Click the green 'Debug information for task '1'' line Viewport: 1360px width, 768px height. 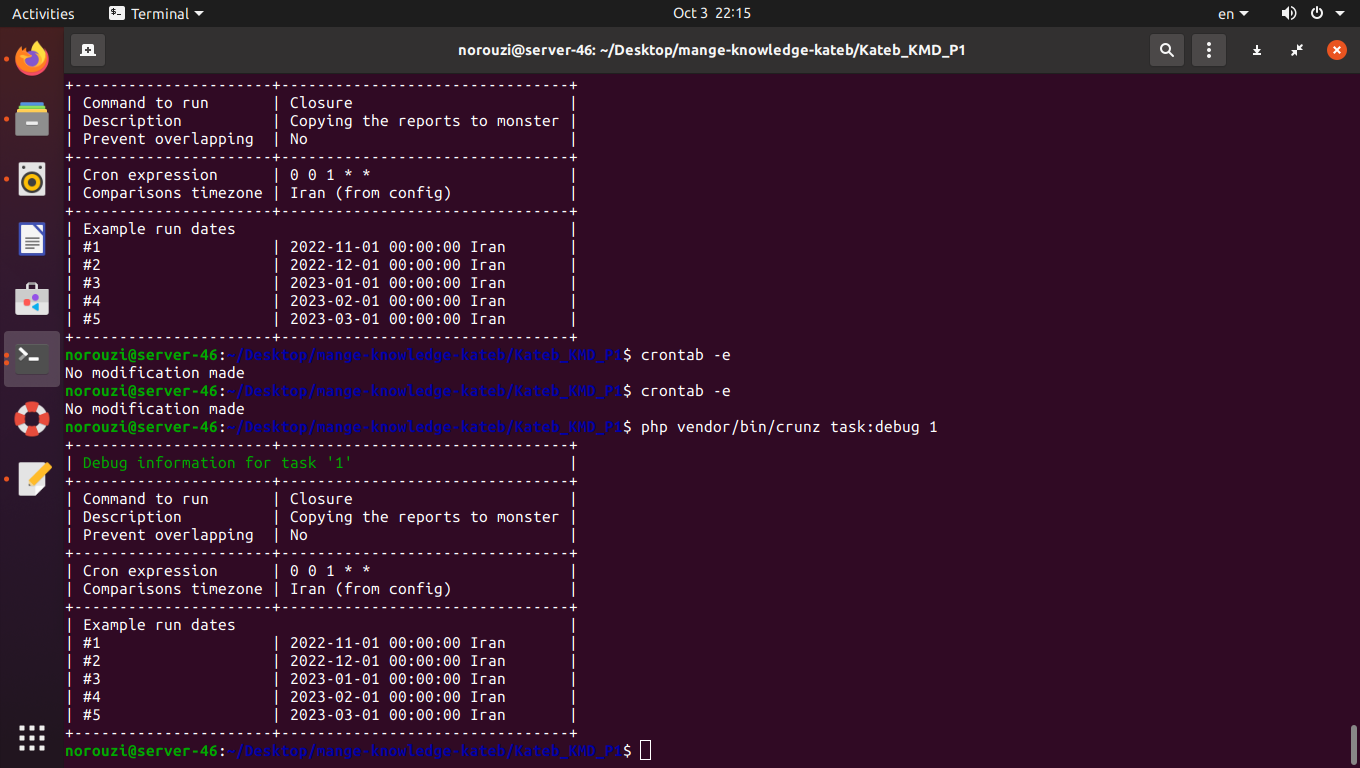218,463
